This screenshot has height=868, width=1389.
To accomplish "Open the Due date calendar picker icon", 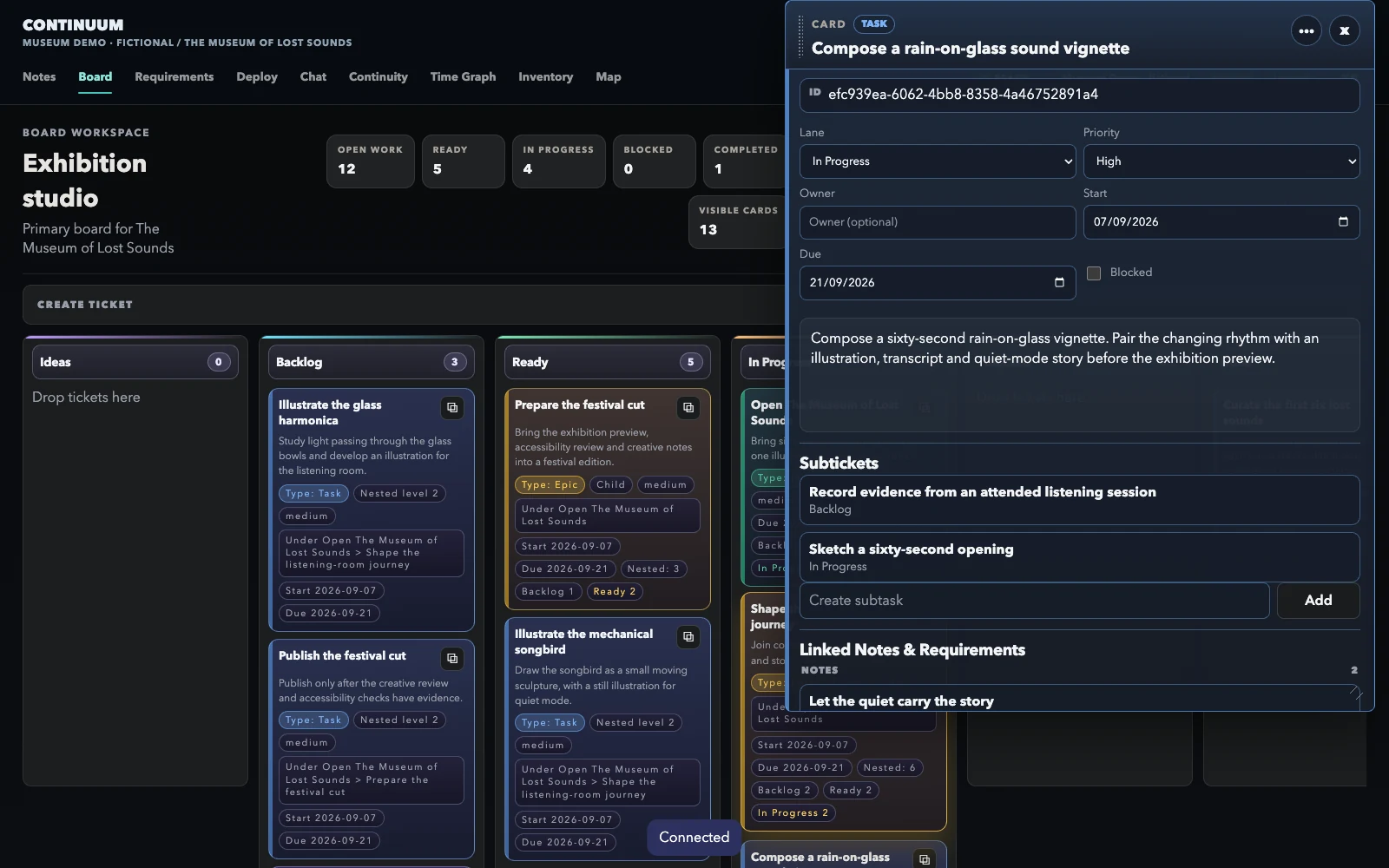I will coord(1059,282).
